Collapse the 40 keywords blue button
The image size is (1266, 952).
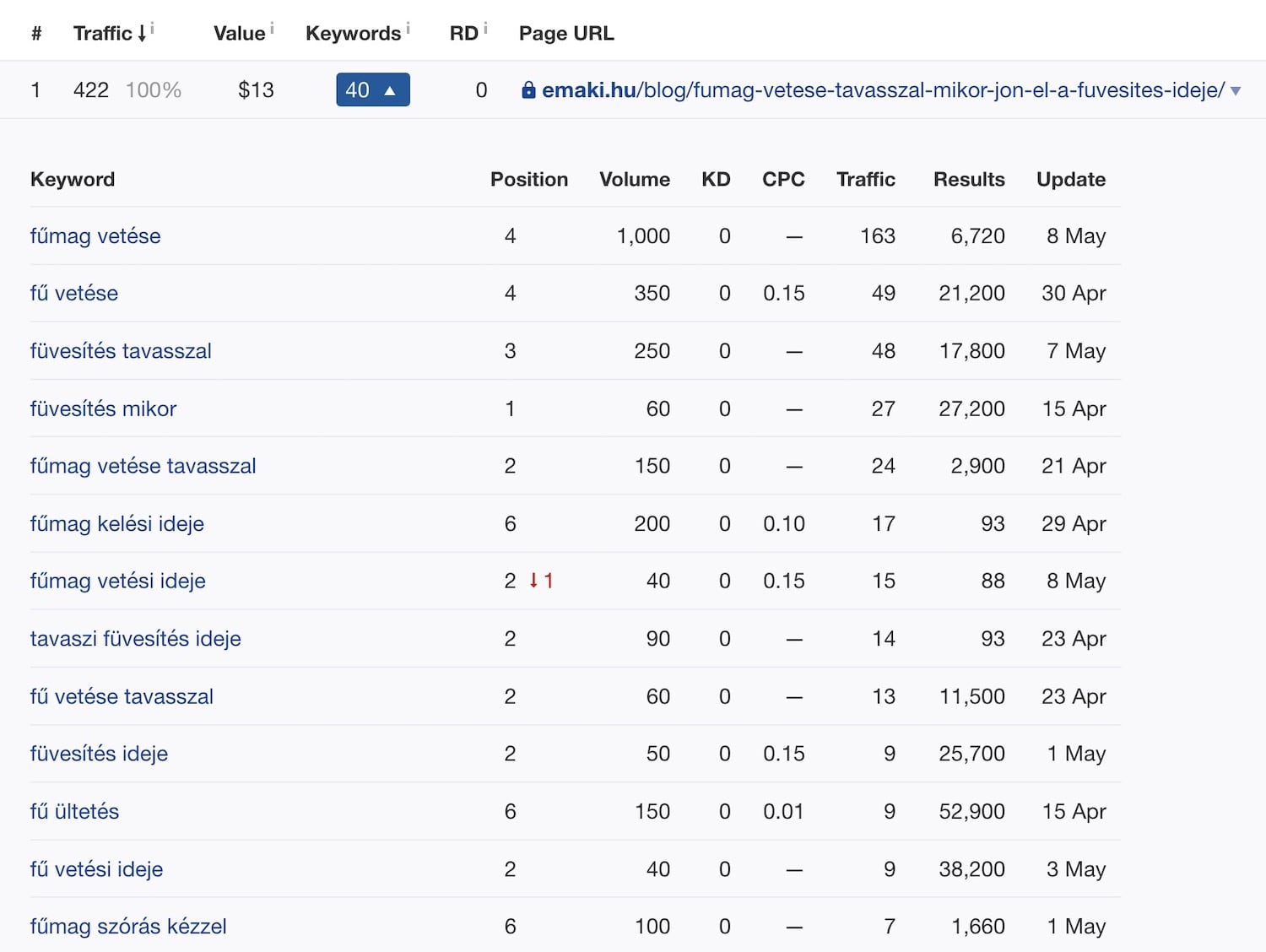[373, 89]
